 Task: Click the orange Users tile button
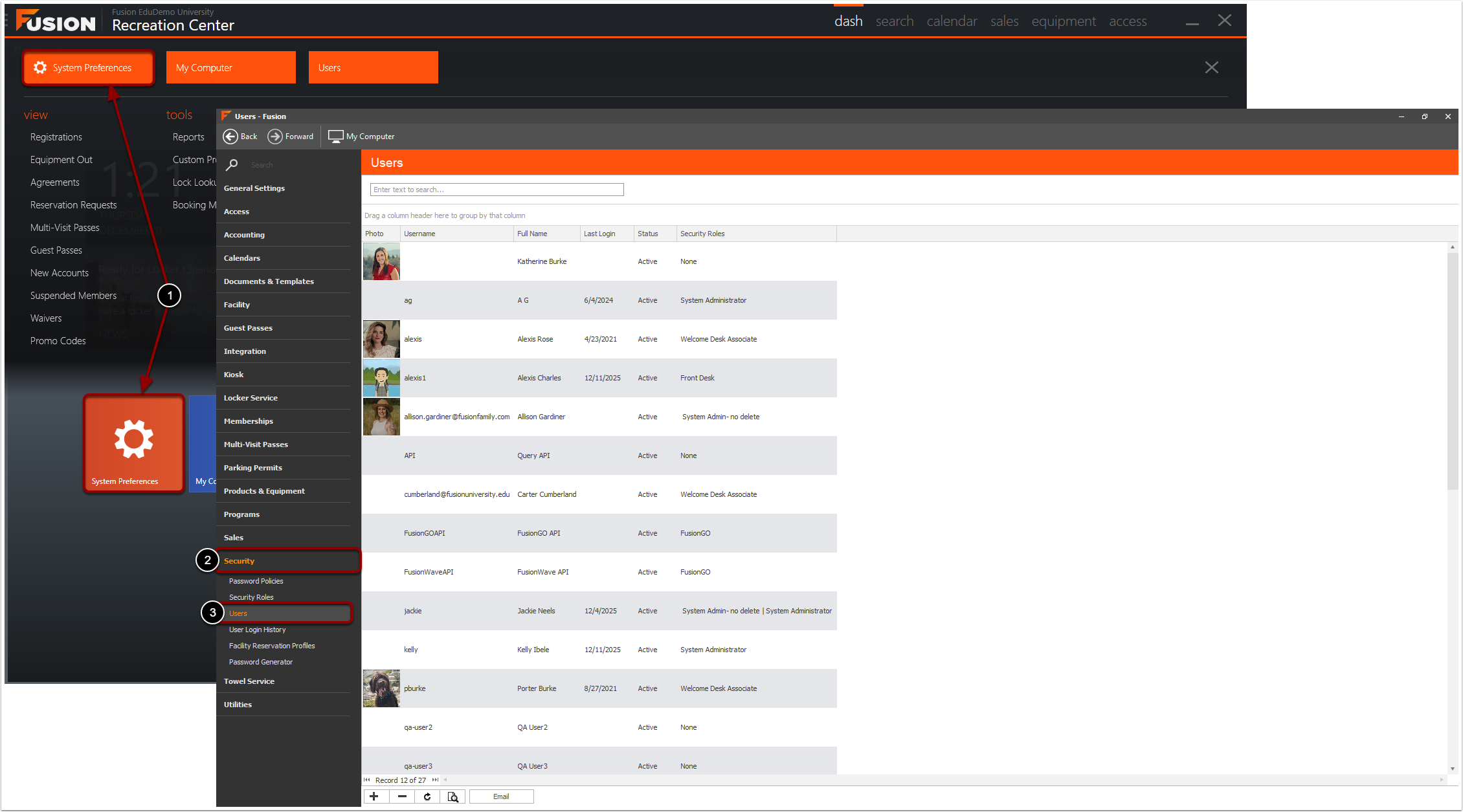(373, 67)
